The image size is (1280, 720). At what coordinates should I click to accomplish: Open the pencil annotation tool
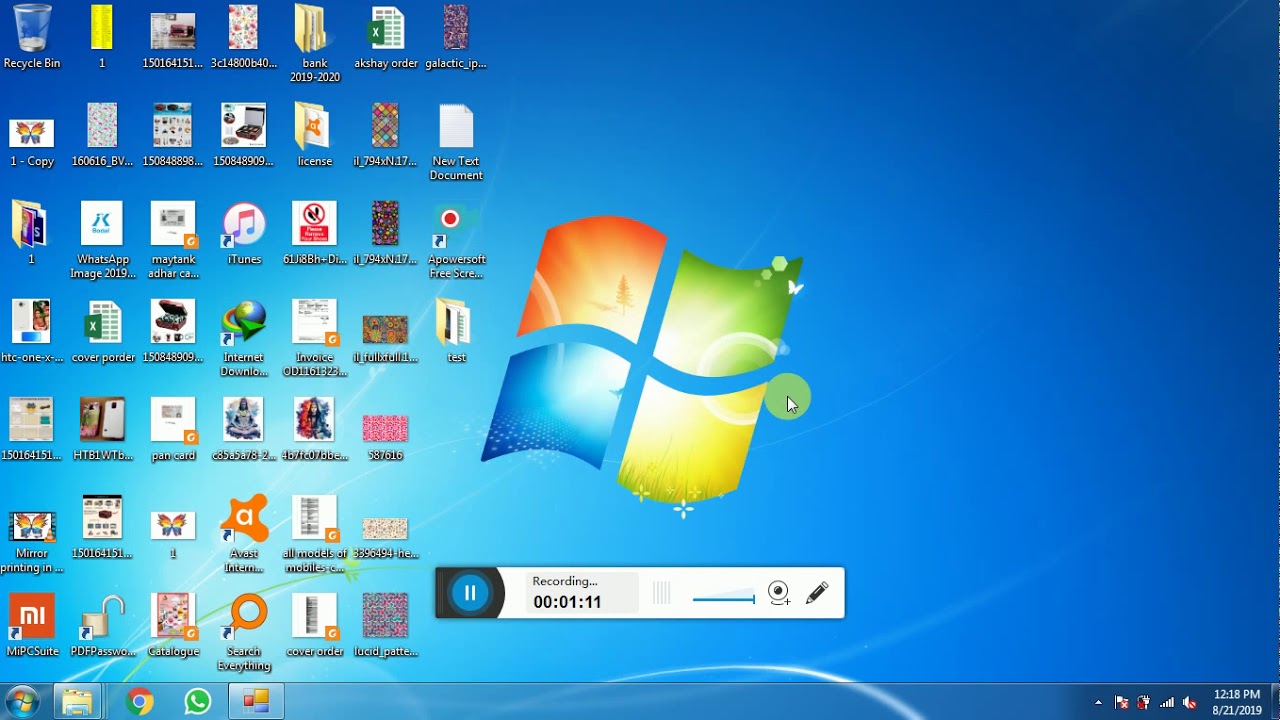pyautogui.click(x=817, y=593)
